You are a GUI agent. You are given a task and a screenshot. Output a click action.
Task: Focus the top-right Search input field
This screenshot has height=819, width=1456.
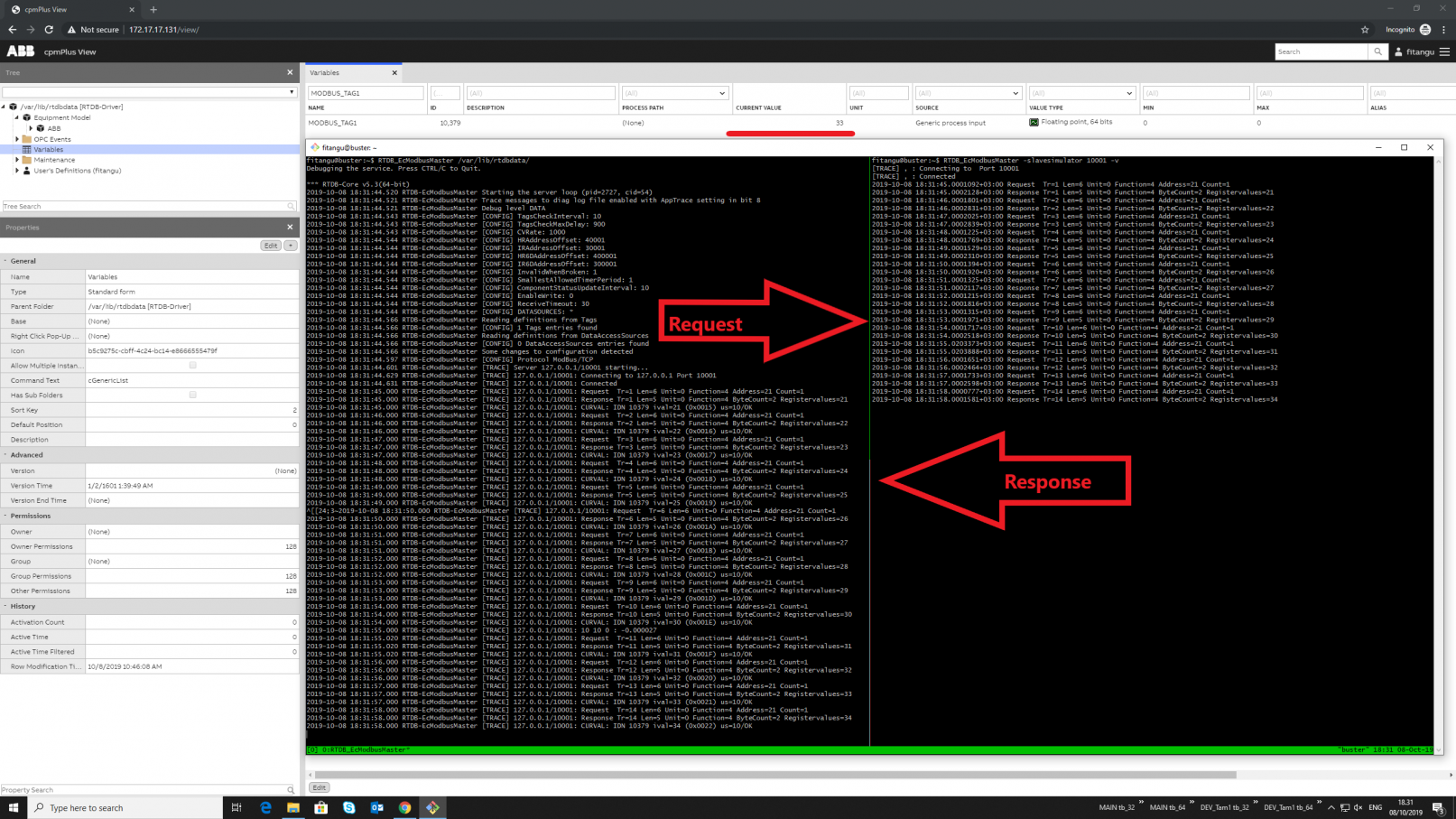[1322, 52]
